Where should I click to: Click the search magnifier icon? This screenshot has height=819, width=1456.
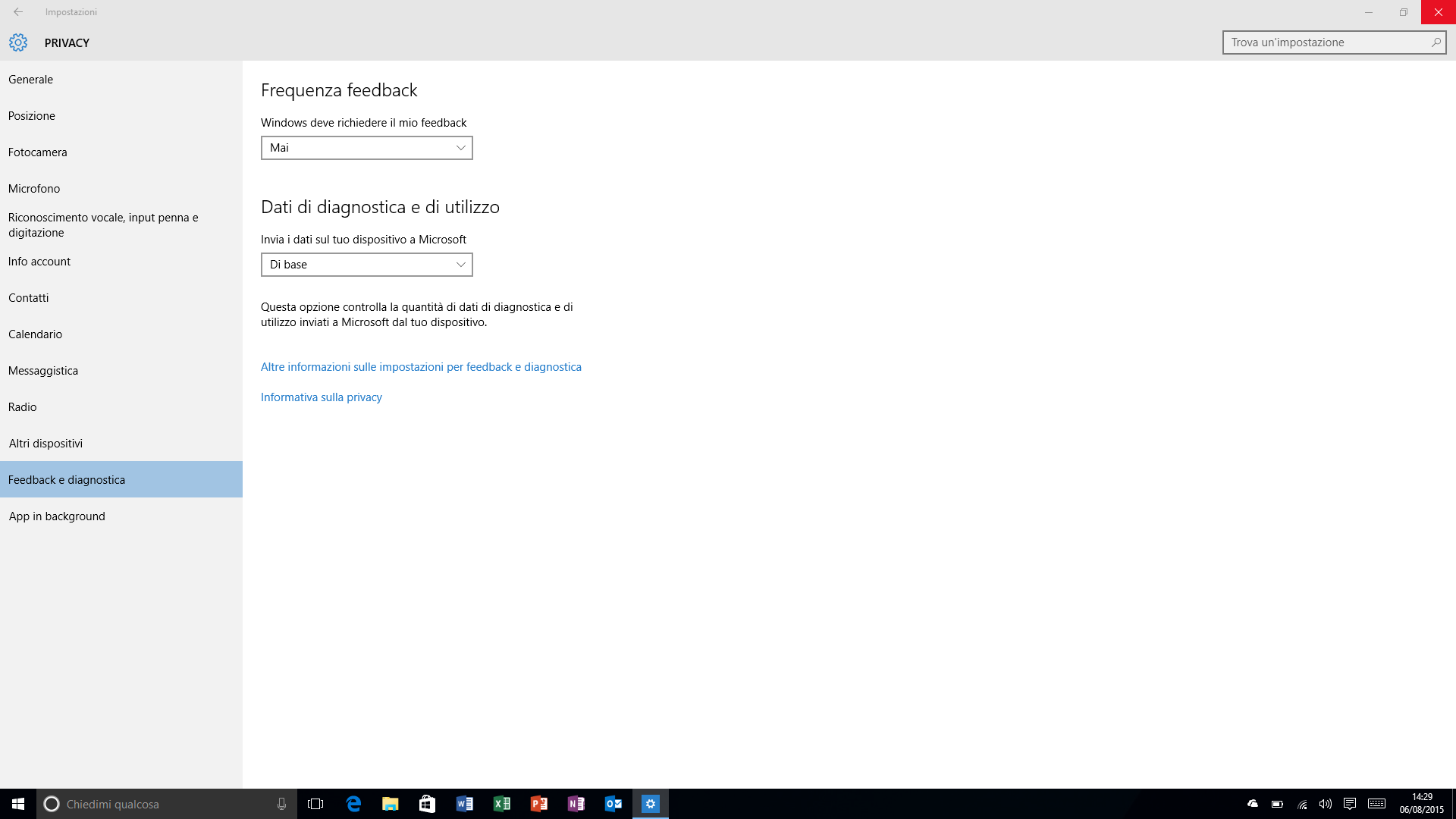[1436, 42]
